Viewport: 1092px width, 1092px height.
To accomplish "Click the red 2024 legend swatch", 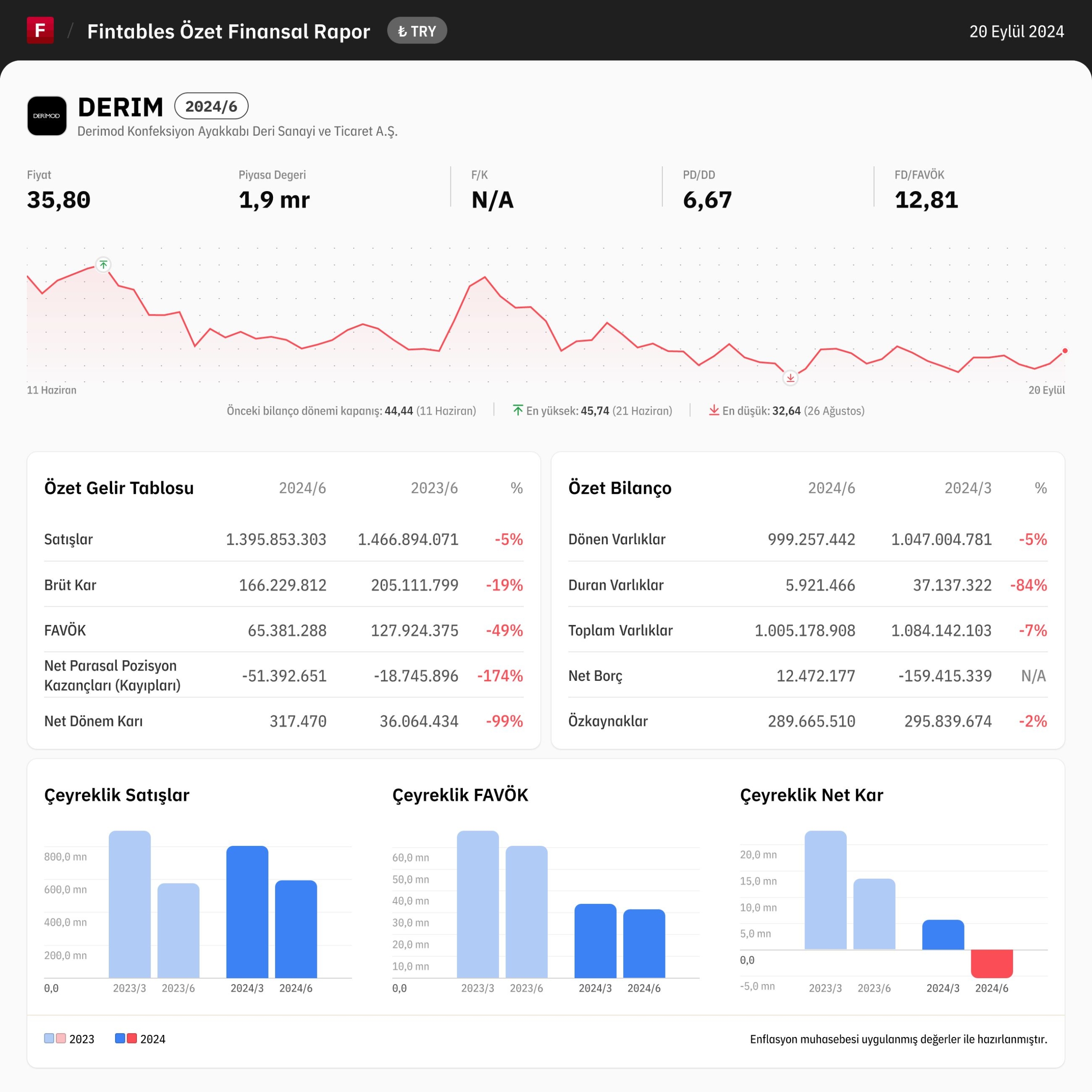I will click(132, 1038).
